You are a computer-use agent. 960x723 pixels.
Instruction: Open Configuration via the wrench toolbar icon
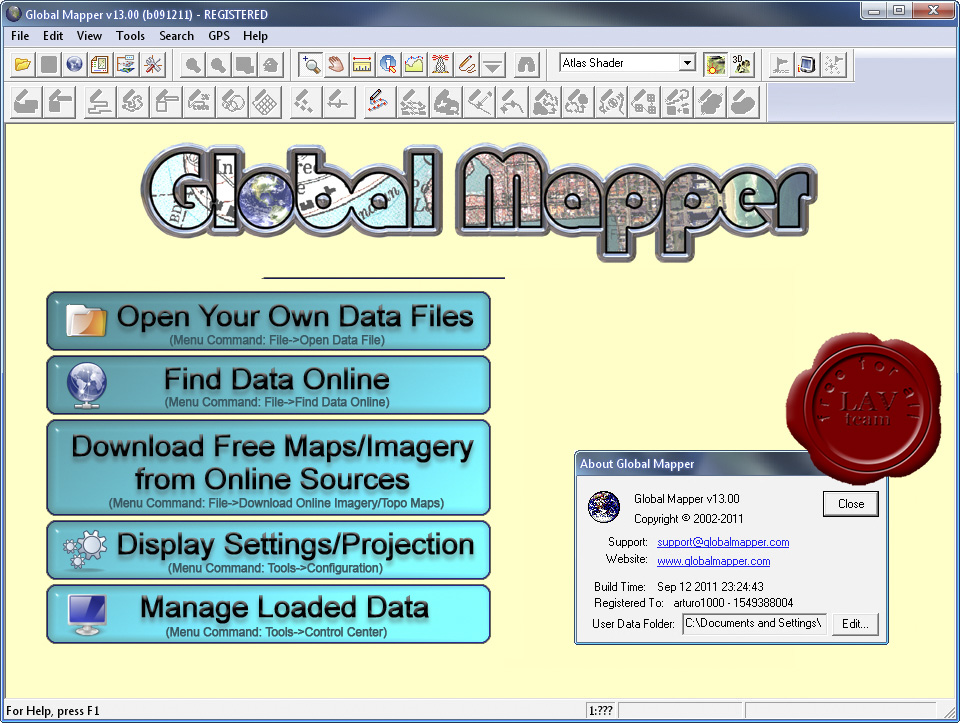click(152, 65)
